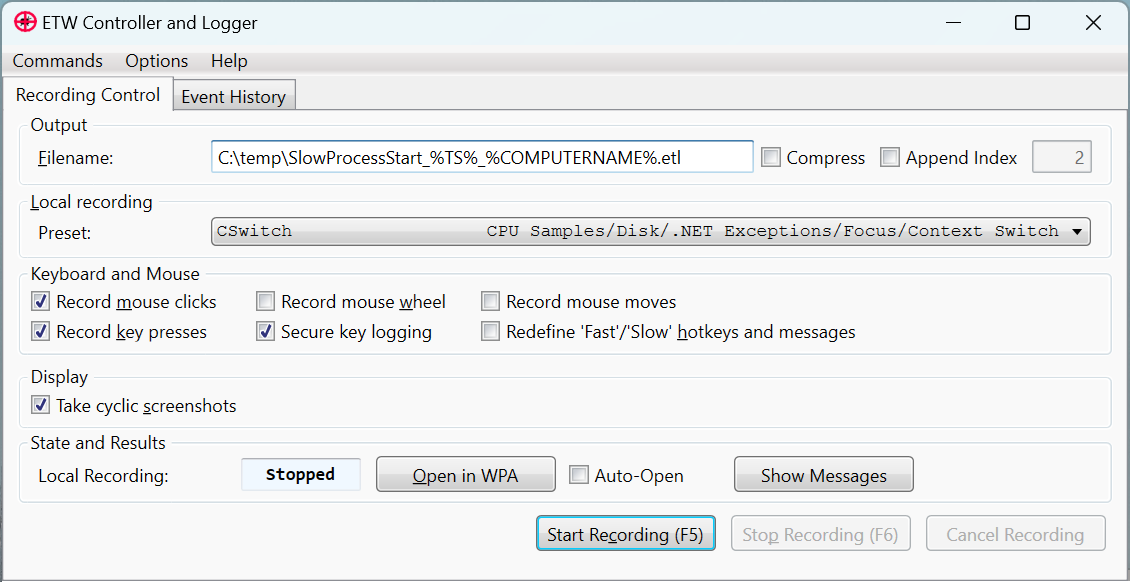Screen dimensions: 1130x582
Task: Turn on Record mouse moves
Action: coord(490,302)
